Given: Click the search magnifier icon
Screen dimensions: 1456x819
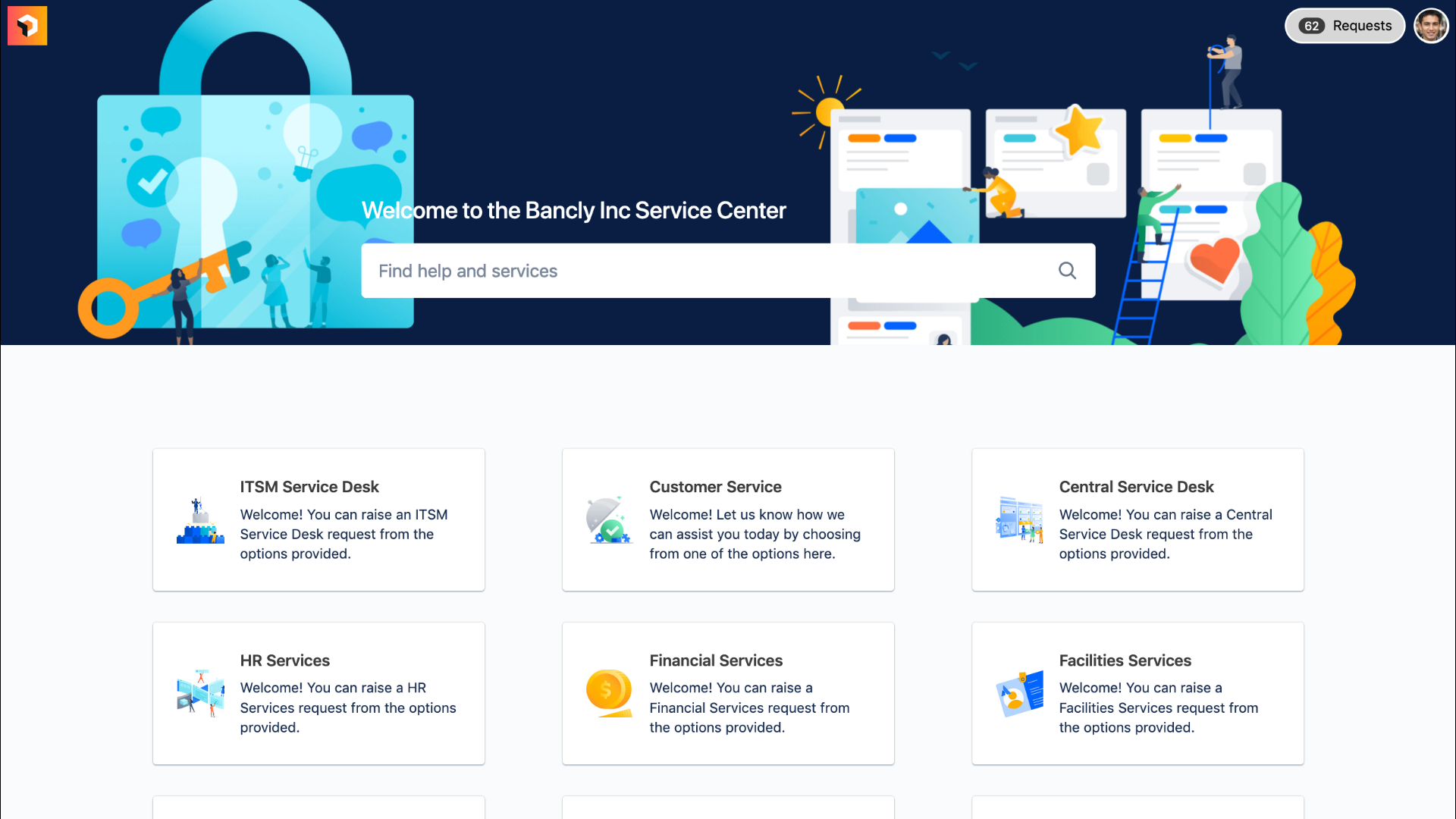Looking at the screenshot, I should (x=1067, y=271).
